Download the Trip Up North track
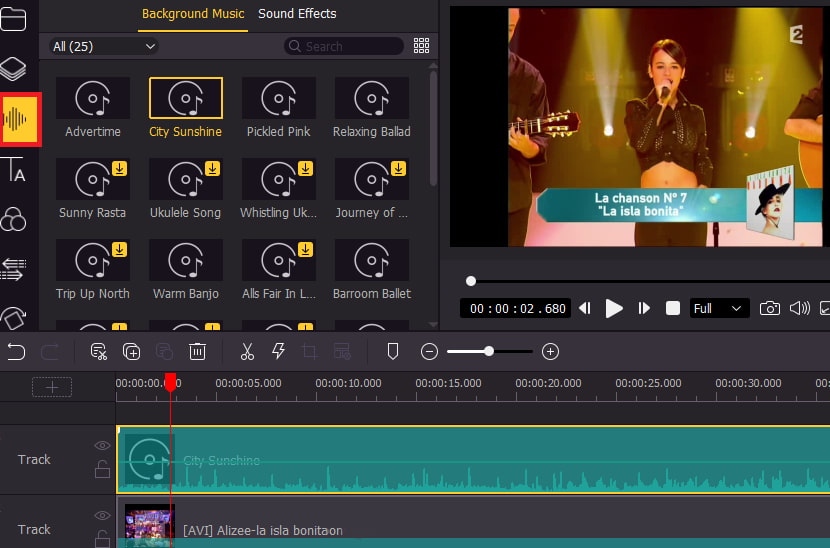This screenshot has height=548, width=830. (x=120, y=249)
